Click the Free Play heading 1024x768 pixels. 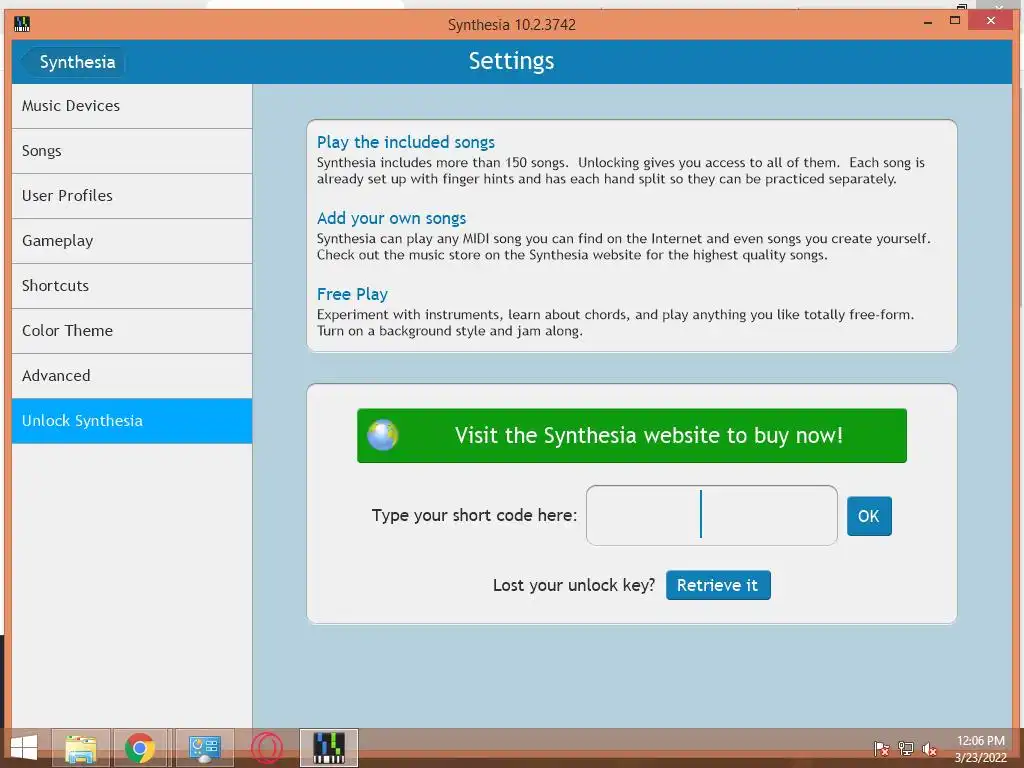tap(352, 295)
